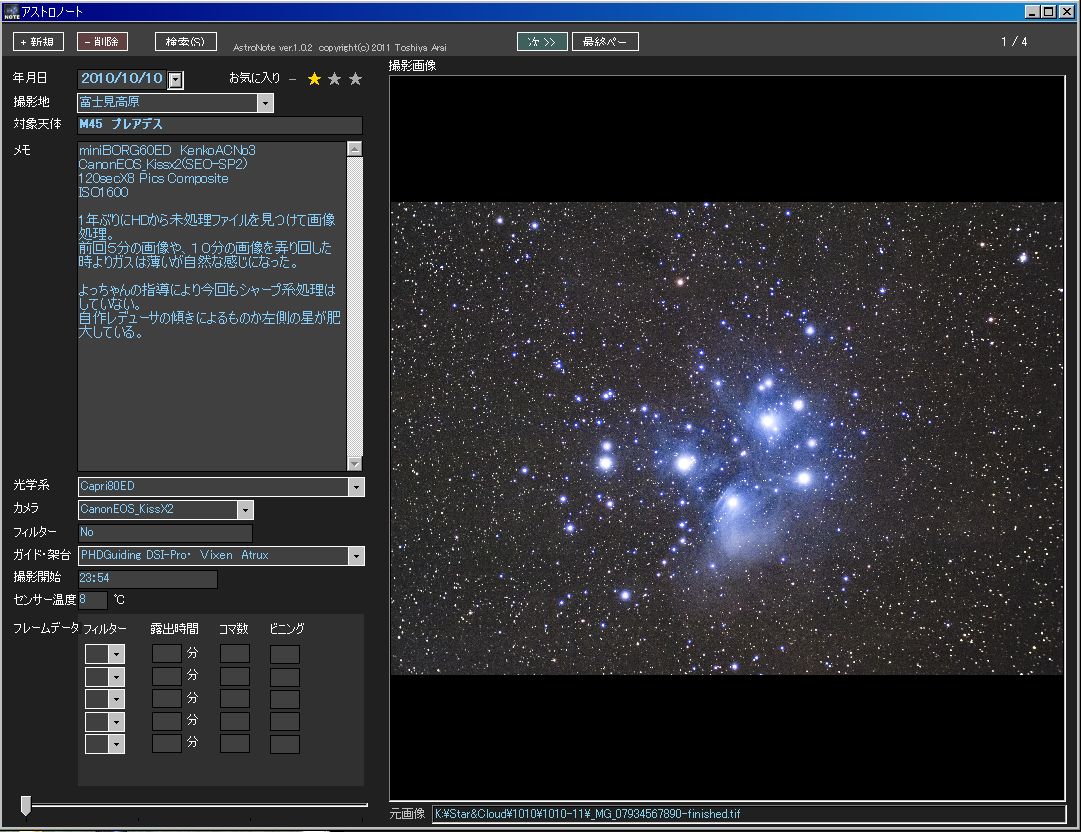This screenshot has width=1081, height=832.
Task: Set favorite rating to third star
Action: pos(356,79)
